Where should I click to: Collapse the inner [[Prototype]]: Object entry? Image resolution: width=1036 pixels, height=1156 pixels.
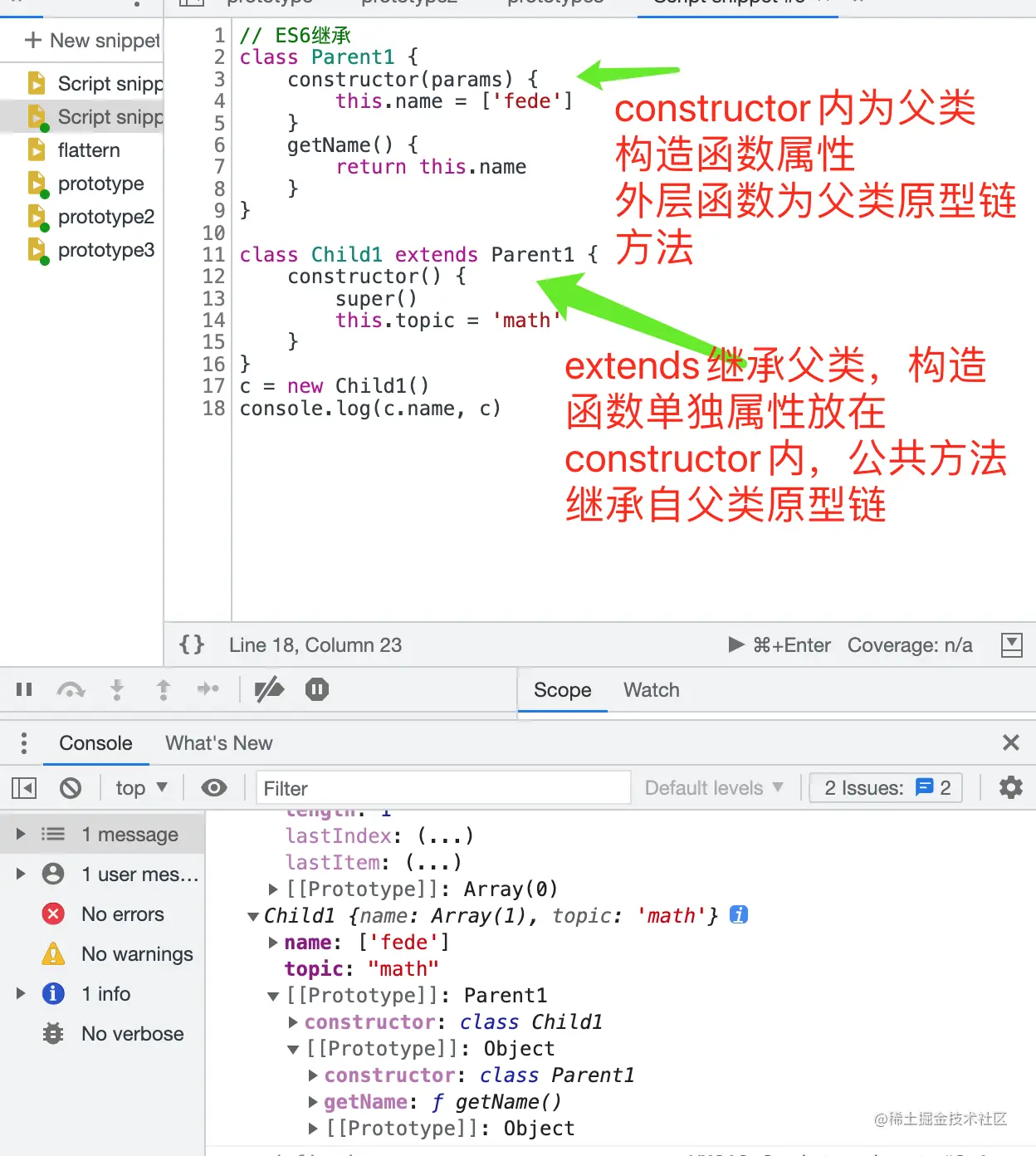tap(293, 1049)
